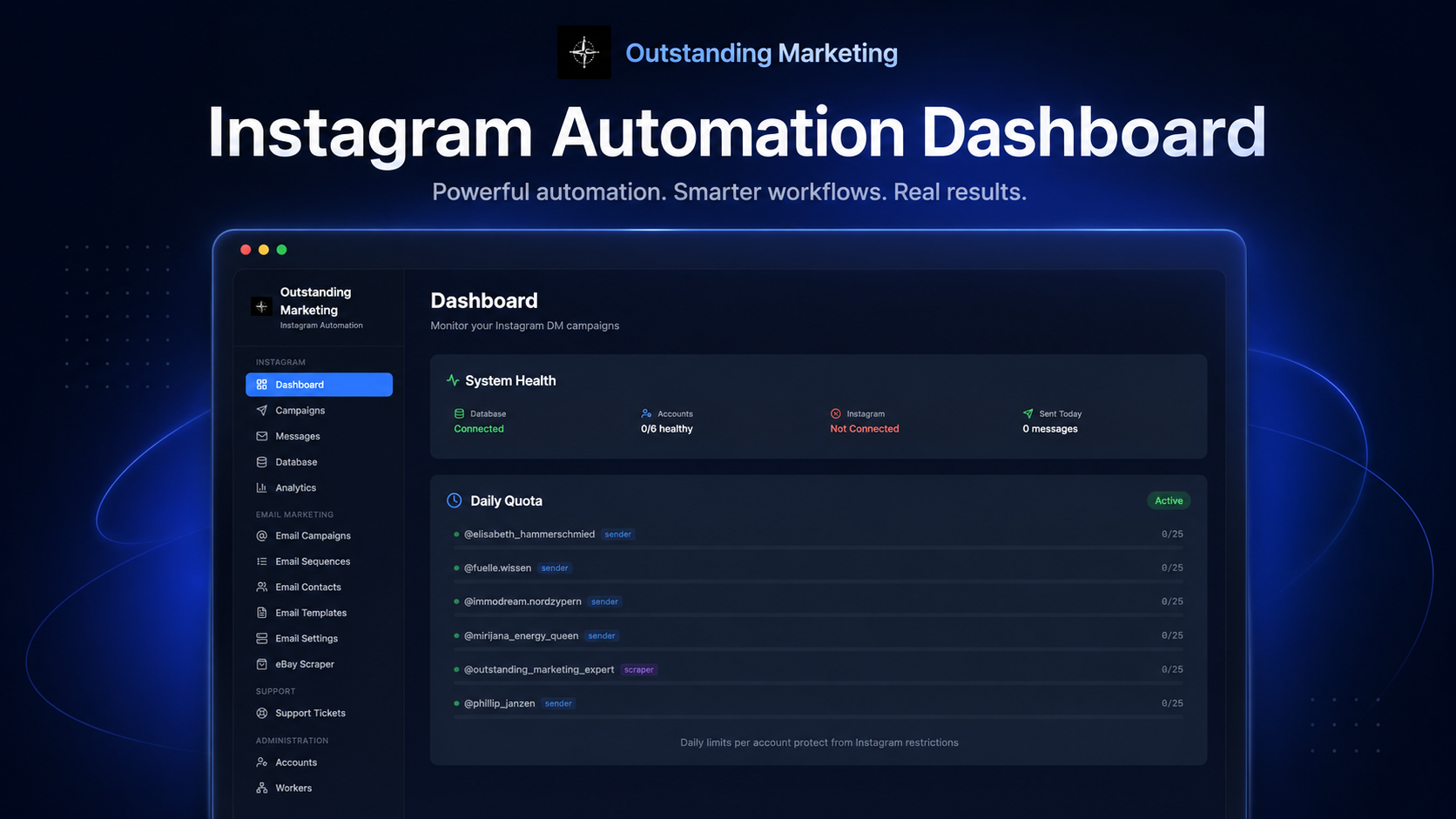This screenshot has width=1456, height=819.
Task: Click the 0 messages sent today value
Action: coord(1050,428)
